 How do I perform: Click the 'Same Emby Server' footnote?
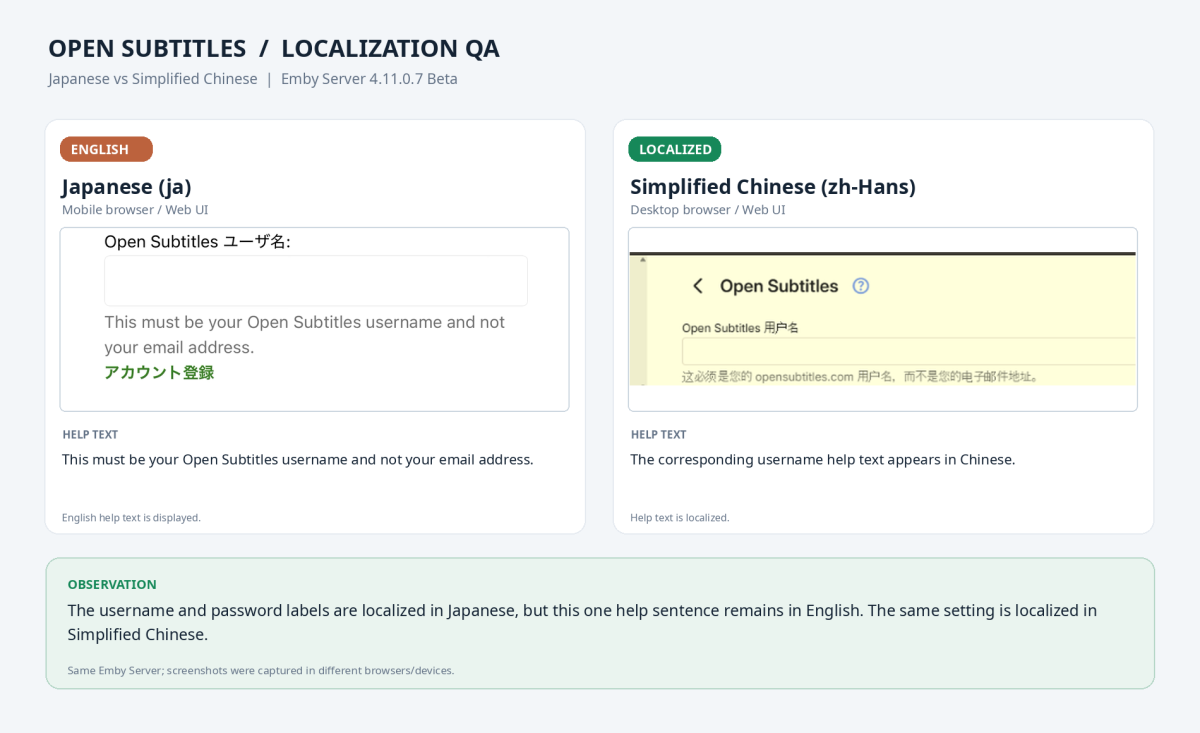tap(261, 670)
